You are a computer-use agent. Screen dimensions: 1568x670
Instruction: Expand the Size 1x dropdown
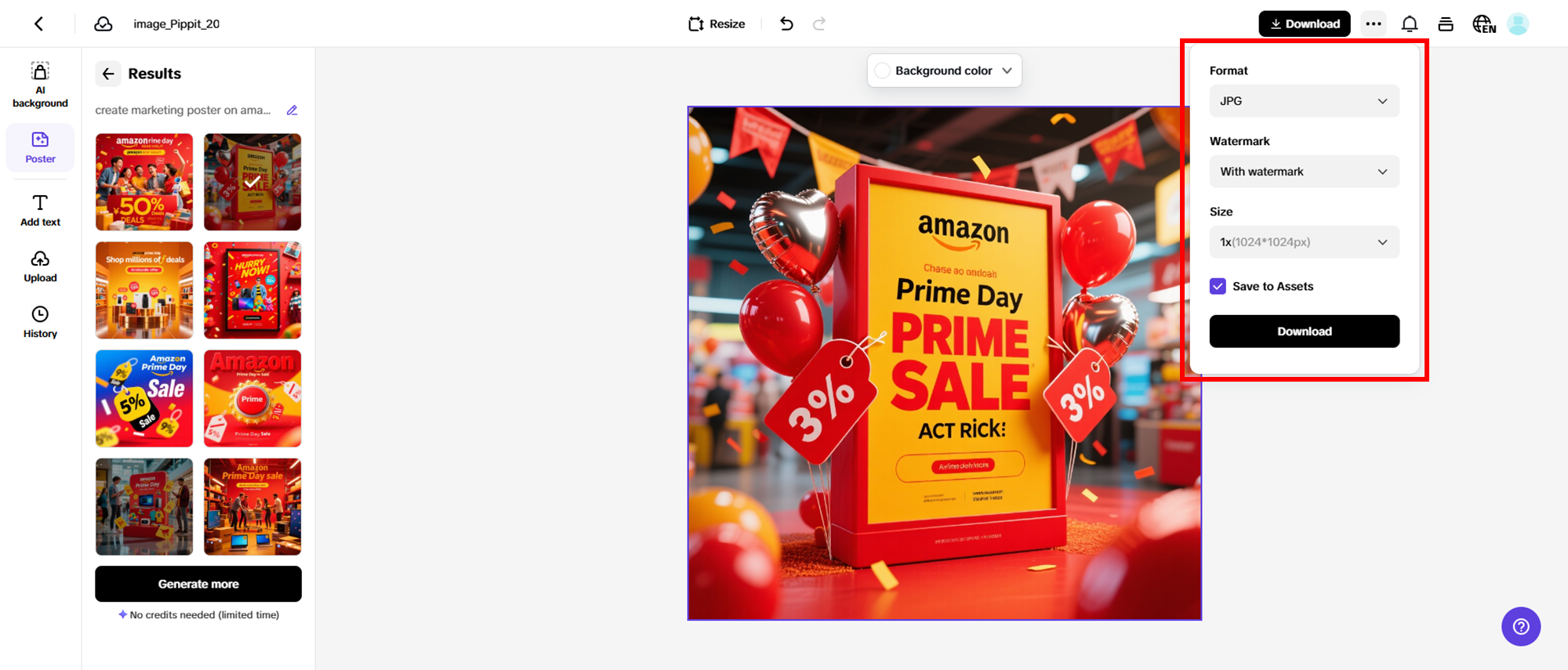(1305, 242)
